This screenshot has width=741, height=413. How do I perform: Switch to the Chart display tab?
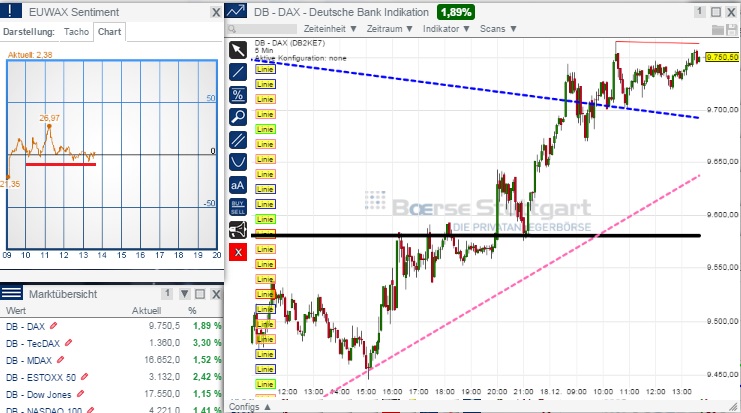(110, 32)
